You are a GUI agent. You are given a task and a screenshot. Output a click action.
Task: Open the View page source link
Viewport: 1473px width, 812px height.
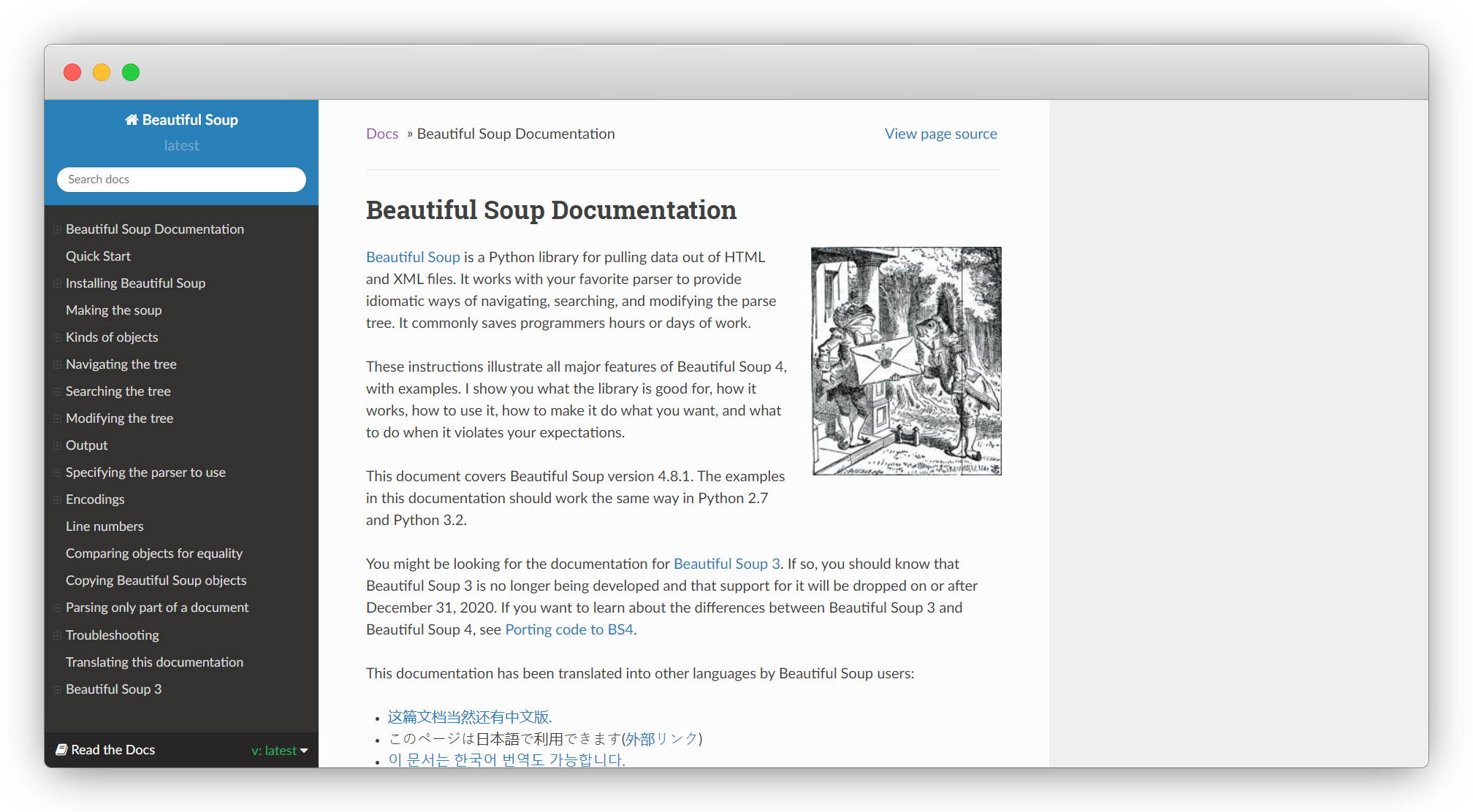(x=941, y=134)
